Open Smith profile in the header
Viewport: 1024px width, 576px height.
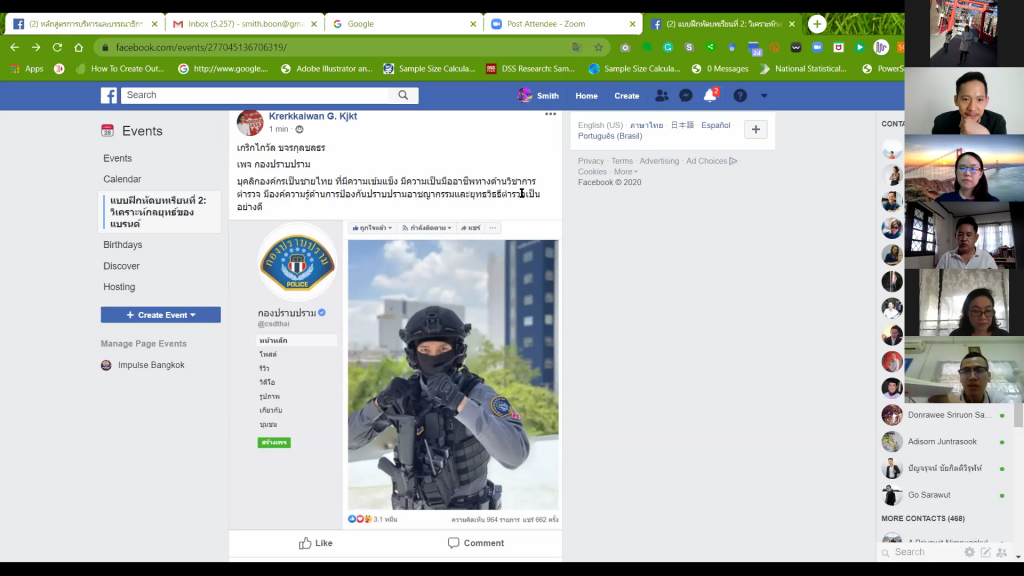[x=539, y=96]
